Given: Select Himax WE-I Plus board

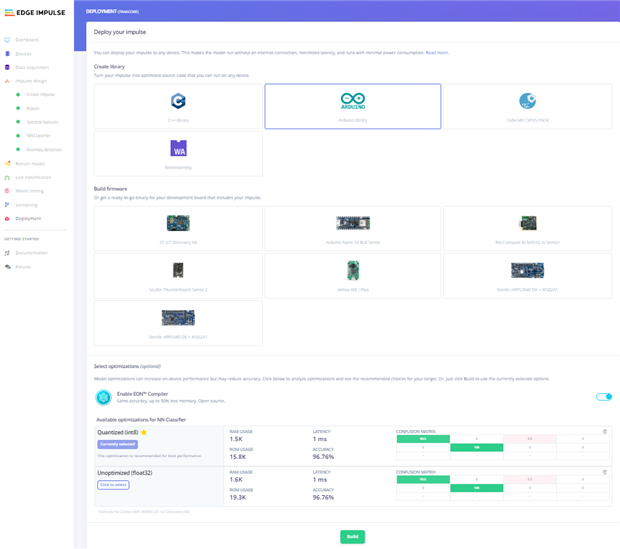Looking at the screenshot, I should click(353, 276).
